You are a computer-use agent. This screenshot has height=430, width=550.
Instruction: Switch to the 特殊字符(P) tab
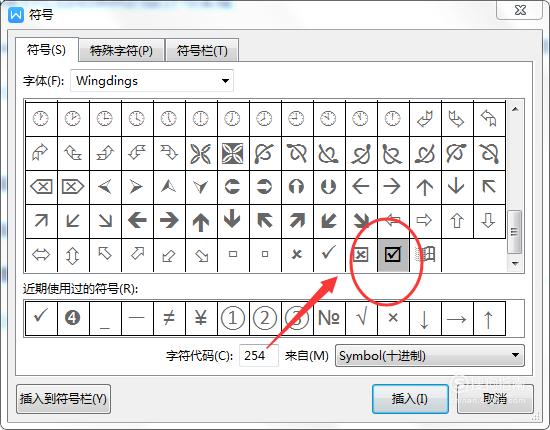click(x=121, y=51)
